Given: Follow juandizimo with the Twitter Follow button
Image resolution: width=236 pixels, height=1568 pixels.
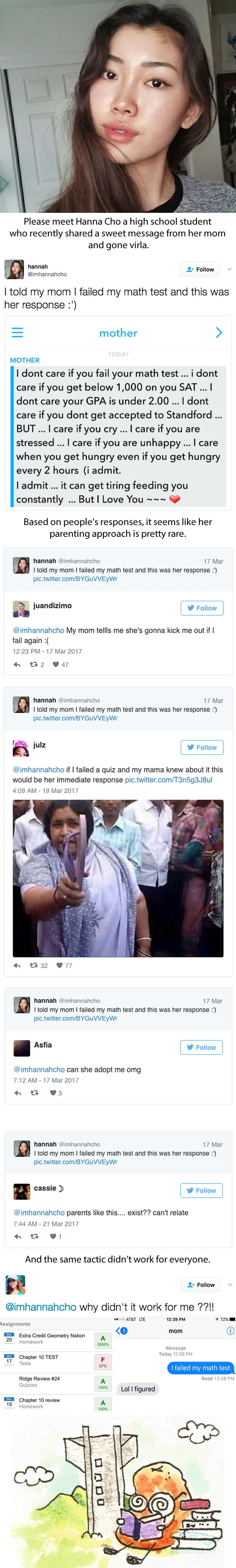Looking at the screenshot, I should click(202, 607).
